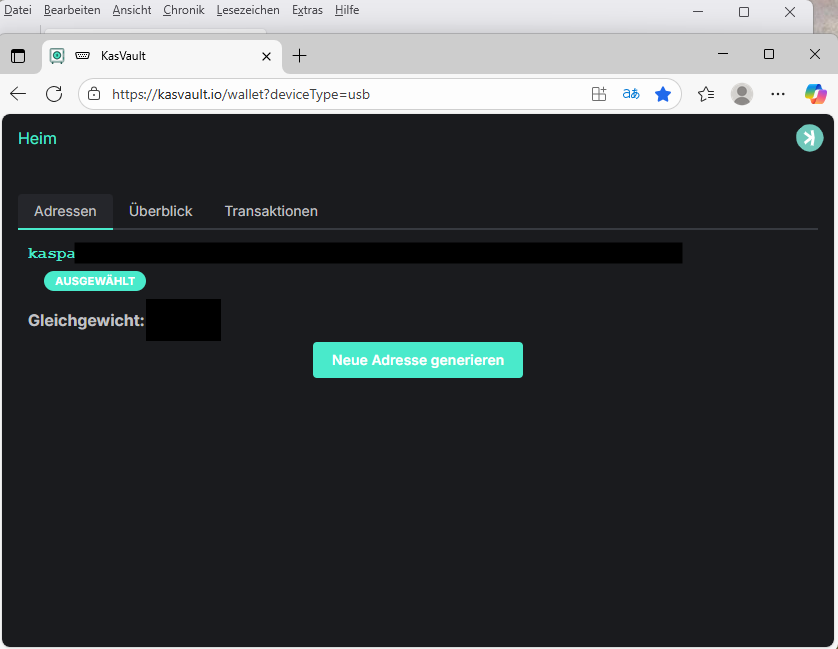Click the Kaspa logo icon on the page
838x649 pixels.
[809, 138]
